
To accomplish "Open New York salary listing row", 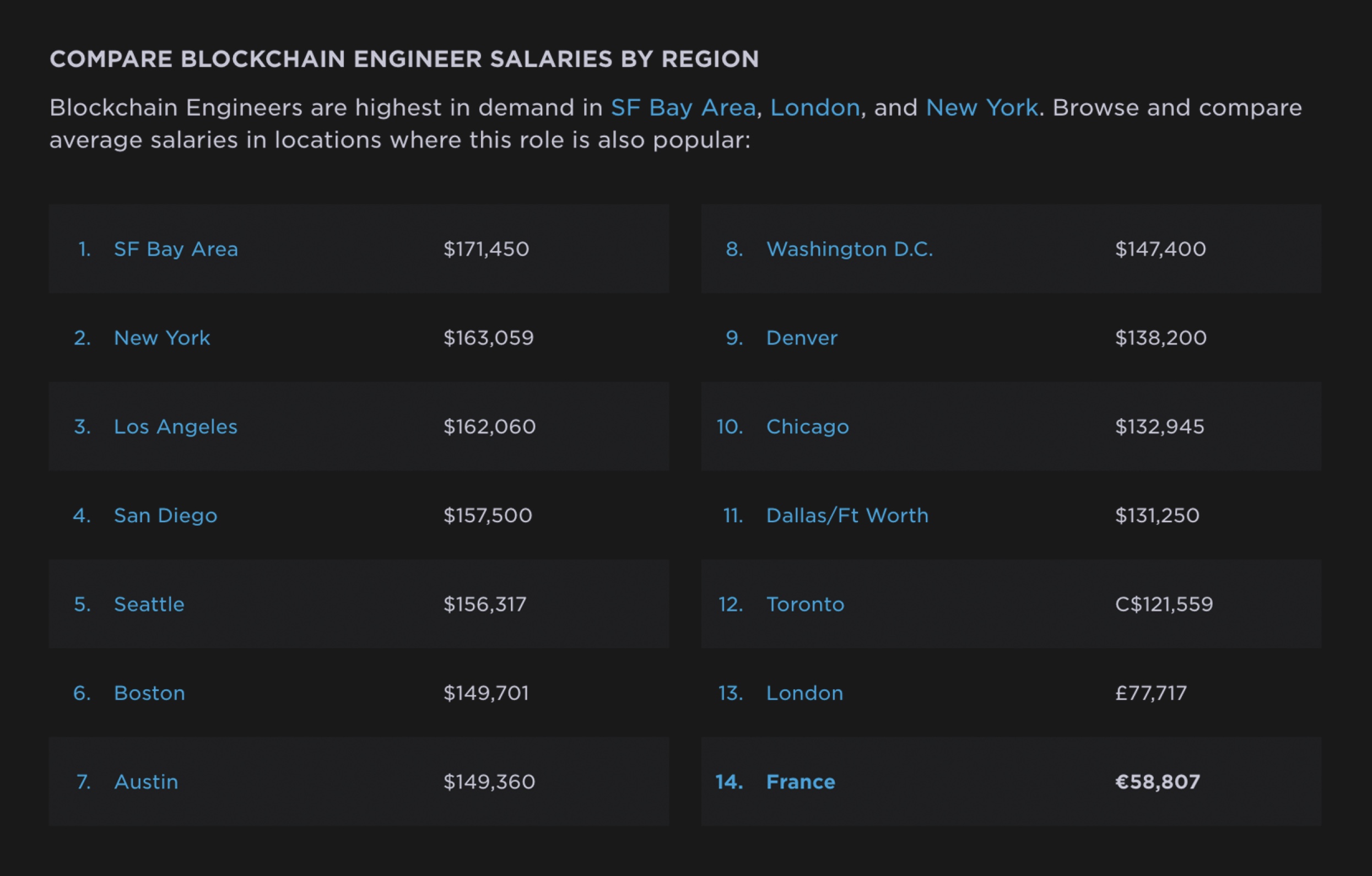I will click(162, 338).
